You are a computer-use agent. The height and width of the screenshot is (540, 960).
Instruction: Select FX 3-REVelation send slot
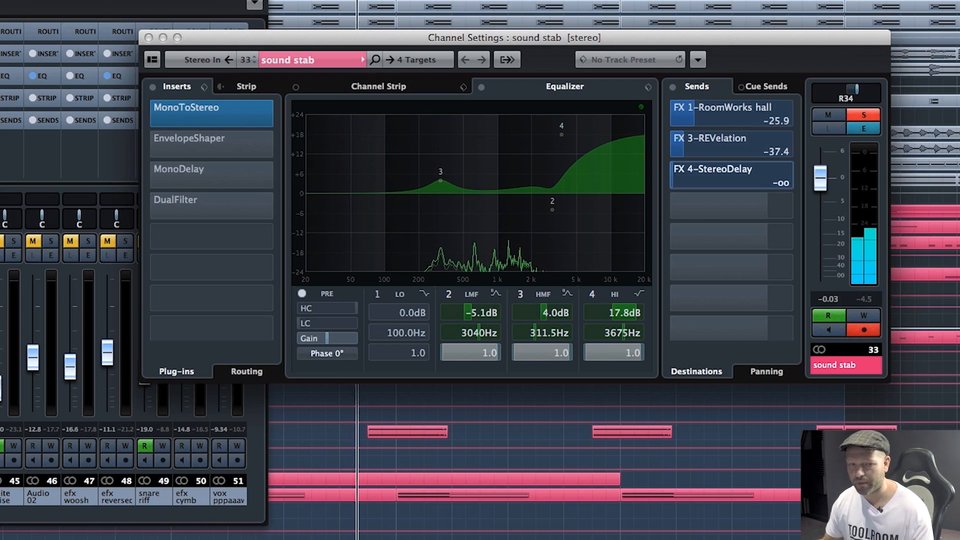coord(732,144)
